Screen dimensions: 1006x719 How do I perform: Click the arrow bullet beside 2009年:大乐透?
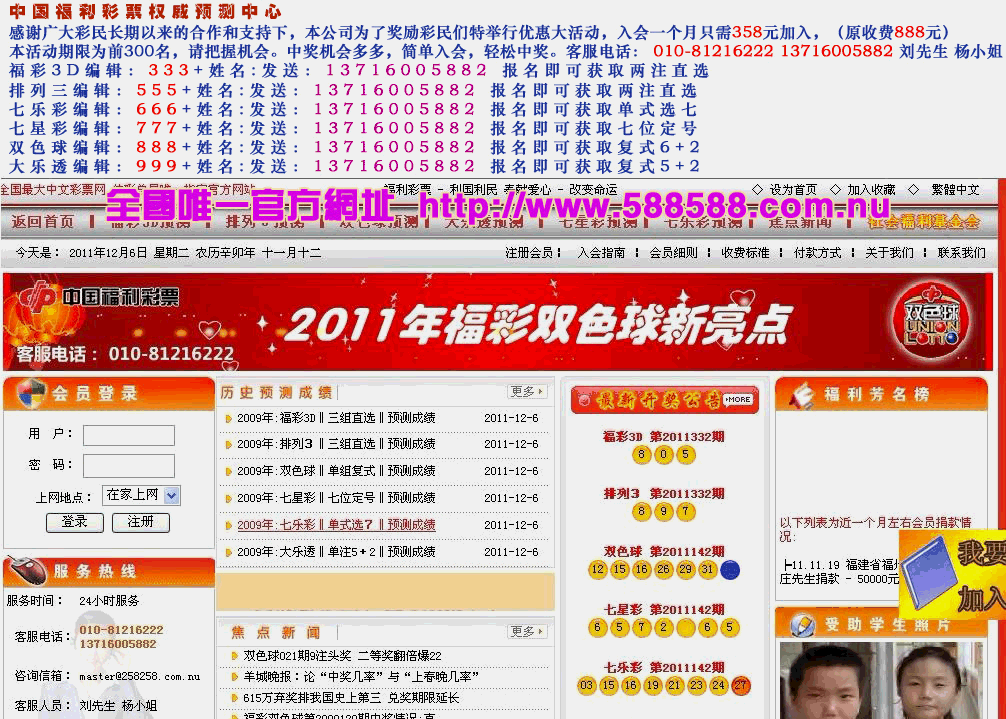tap(228, 552)
